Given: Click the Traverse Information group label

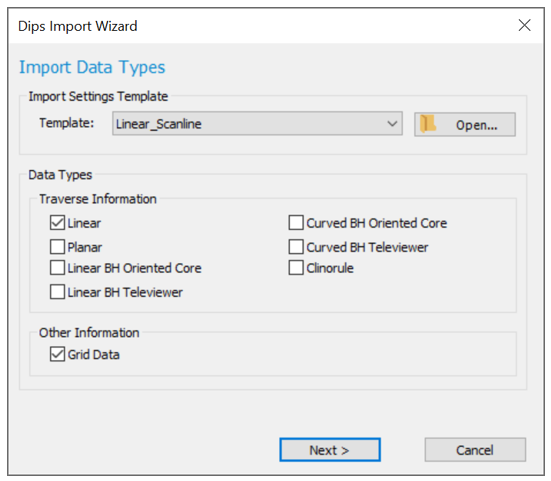Looking at the screenshot, I should point(98,199).
